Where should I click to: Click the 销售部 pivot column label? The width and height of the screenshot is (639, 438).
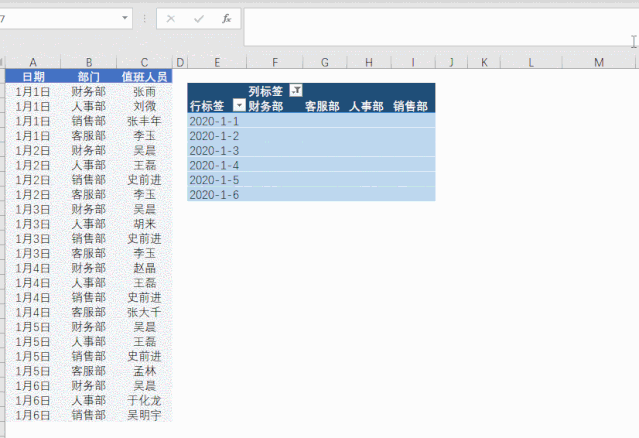click(410, 105)
